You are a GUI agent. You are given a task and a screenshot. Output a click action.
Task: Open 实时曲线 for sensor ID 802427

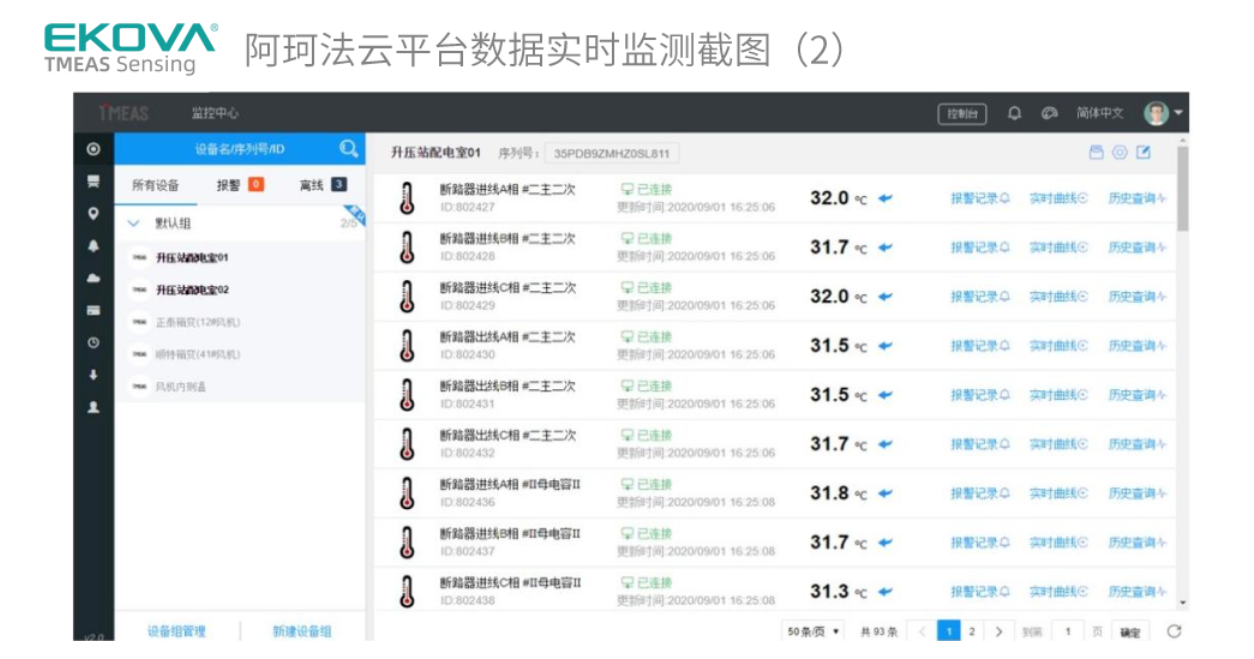pos(1056,198)
